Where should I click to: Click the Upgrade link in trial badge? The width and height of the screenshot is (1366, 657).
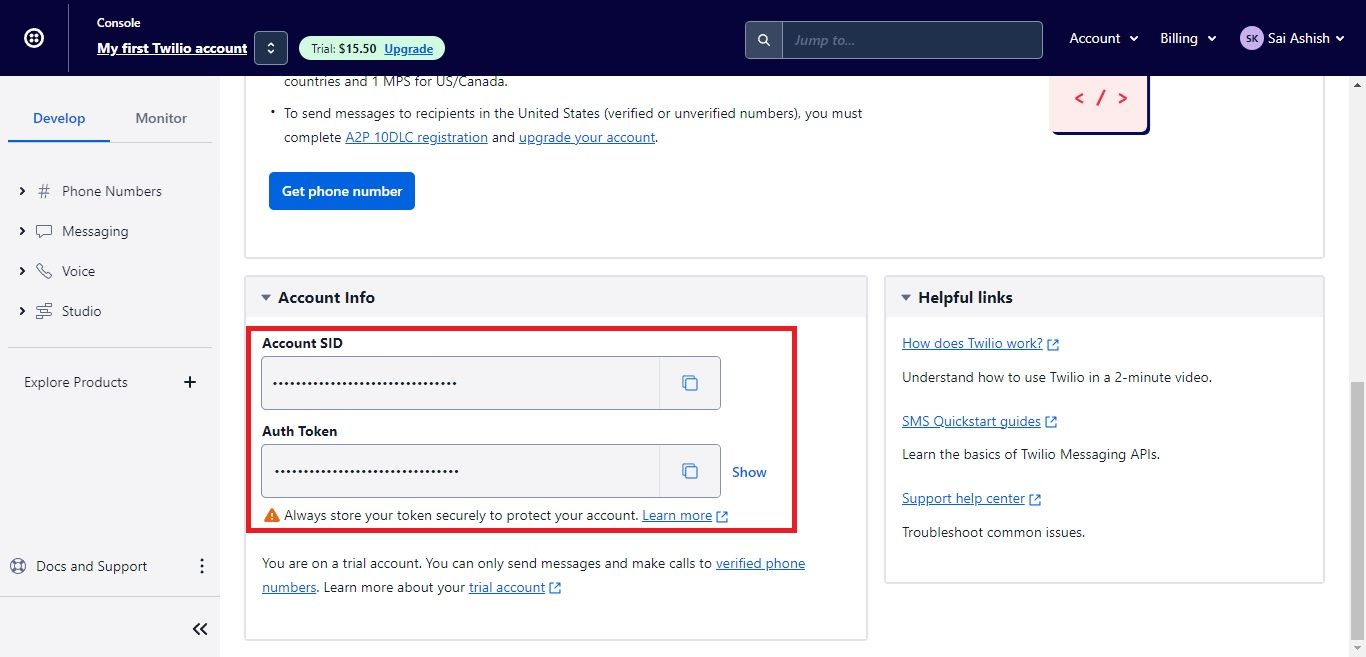tap(409, 48)
